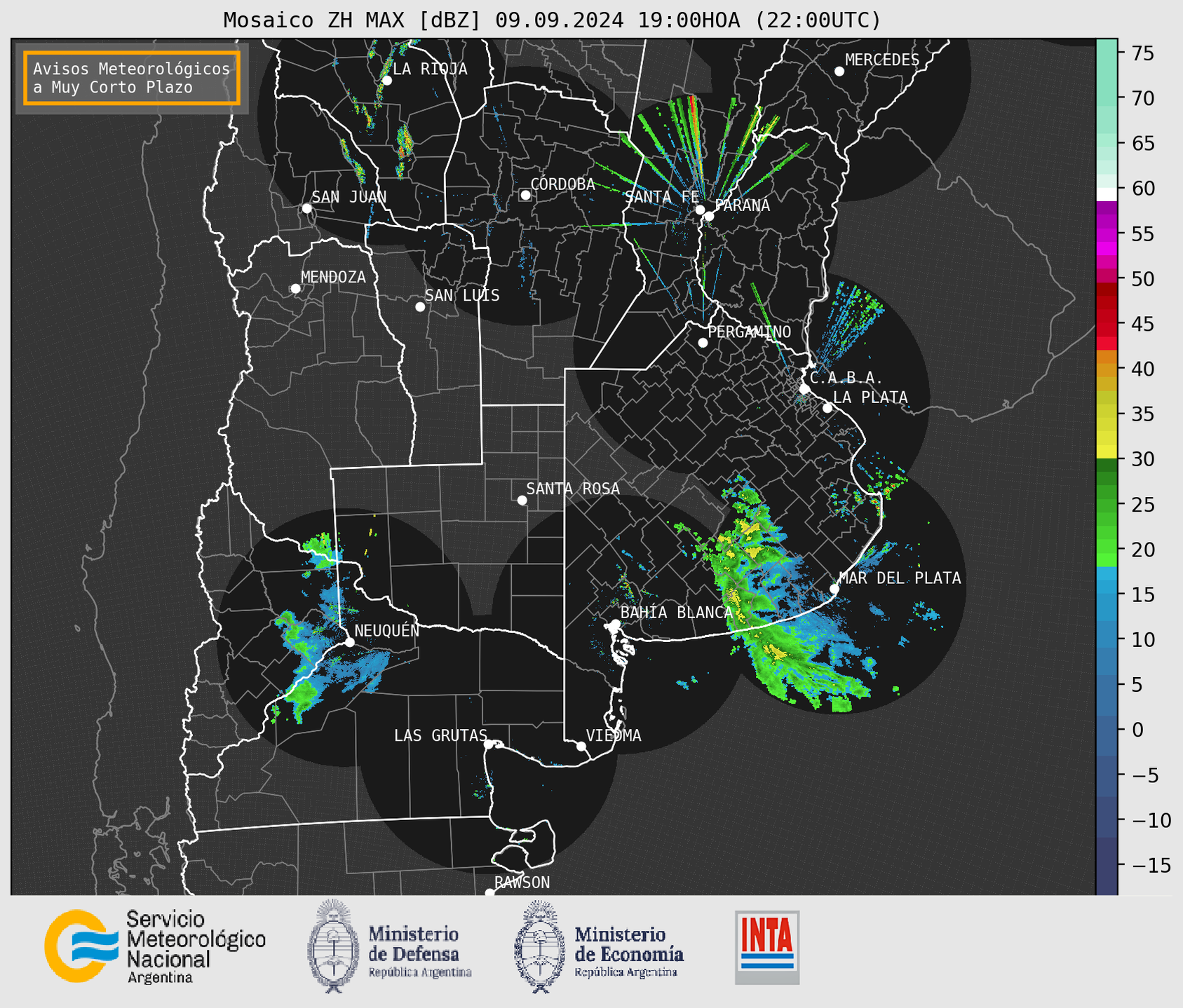Click the 30 dBZ colorbar label
This screenshot has width=1183, height=1008.
(1142, 459)
